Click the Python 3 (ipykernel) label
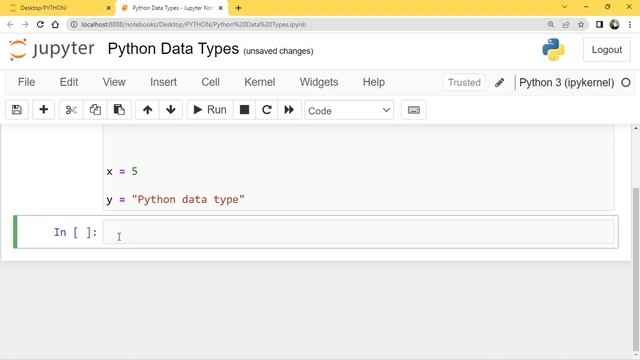640x360 pixels. [x=567, y=82]
